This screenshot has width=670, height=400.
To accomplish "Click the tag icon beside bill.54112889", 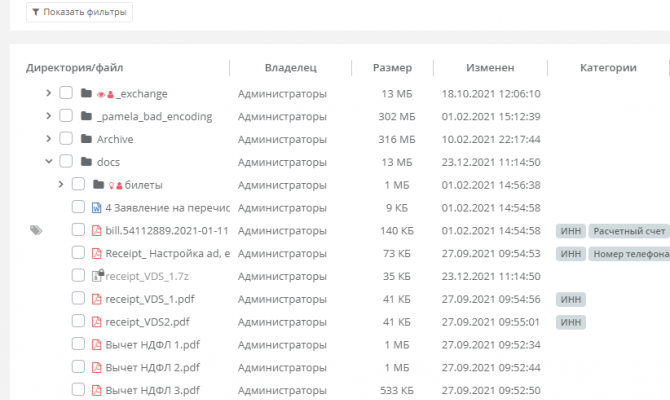I will [36, 230].
